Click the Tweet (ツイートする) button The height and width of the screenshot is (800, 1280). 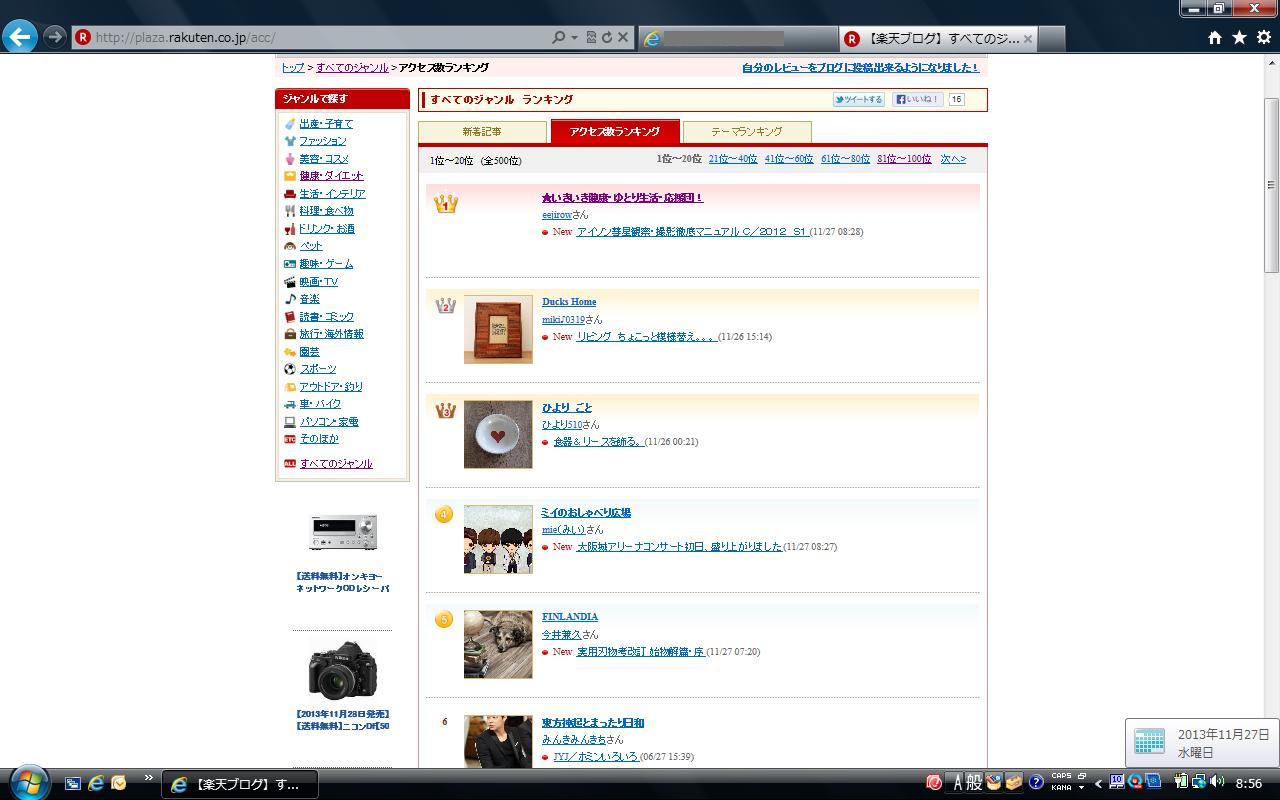click(x=859, y=99)
